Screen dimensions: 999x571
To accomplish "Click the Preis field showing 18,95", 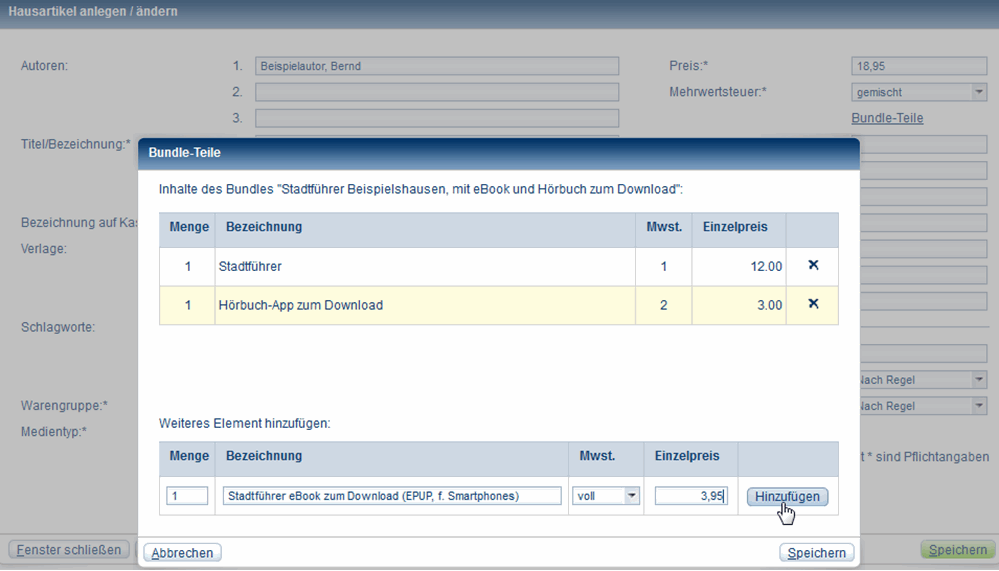I will tap(918, 66).
